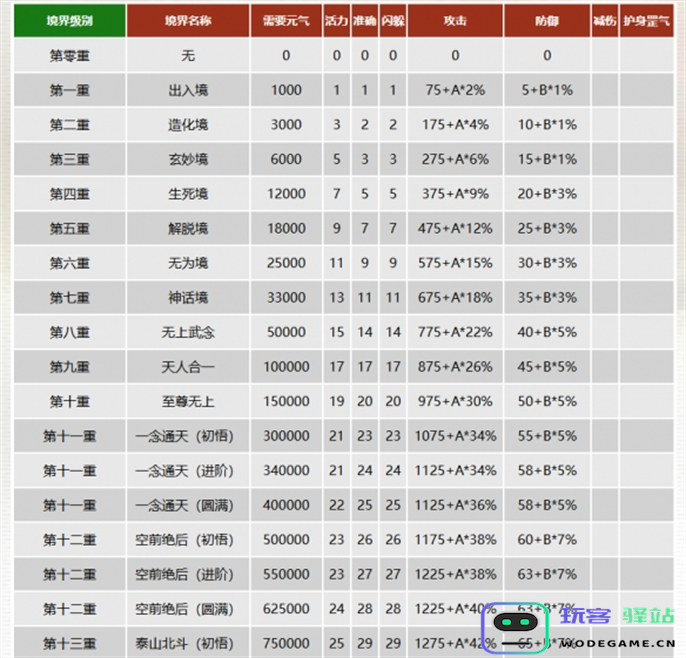The image size is (686, 658).
Task: Click the 空前绝后 (初悟) name cell
Action: pos(188,539)
